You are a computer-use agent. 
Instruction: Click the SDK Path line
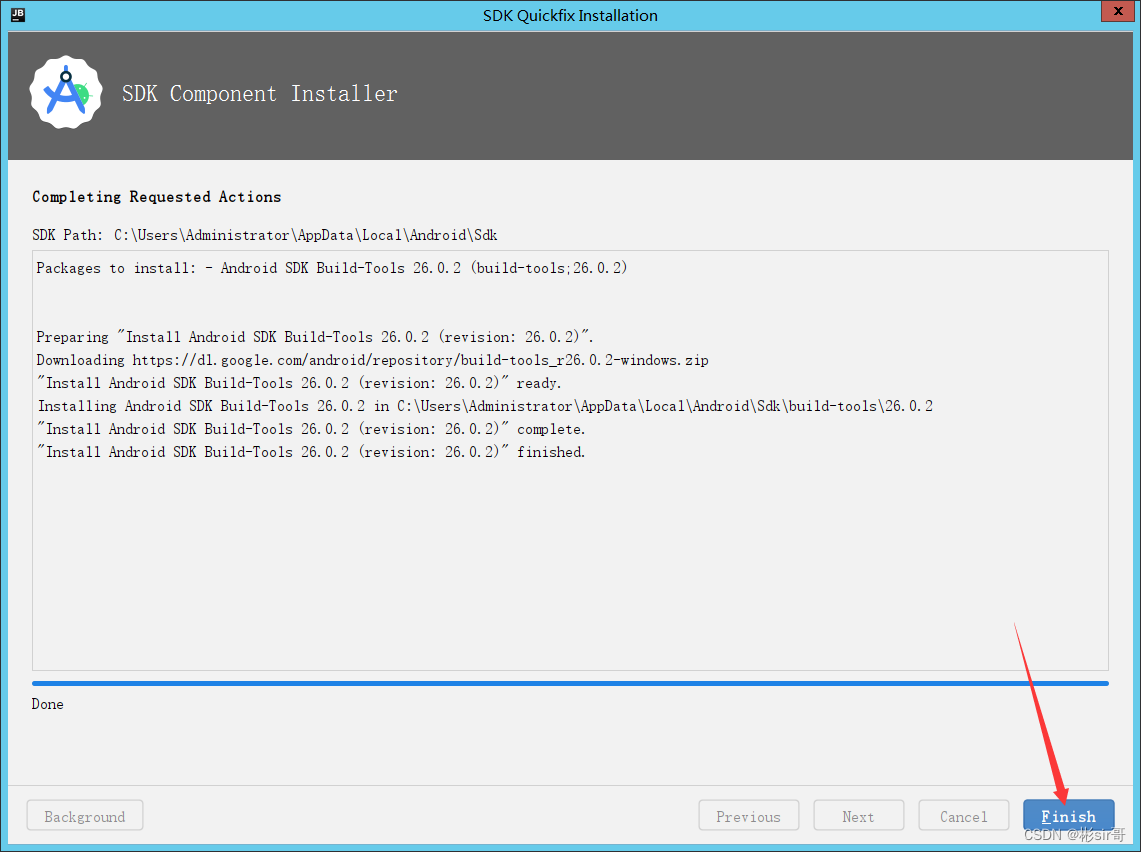click(x=265, y=235)
